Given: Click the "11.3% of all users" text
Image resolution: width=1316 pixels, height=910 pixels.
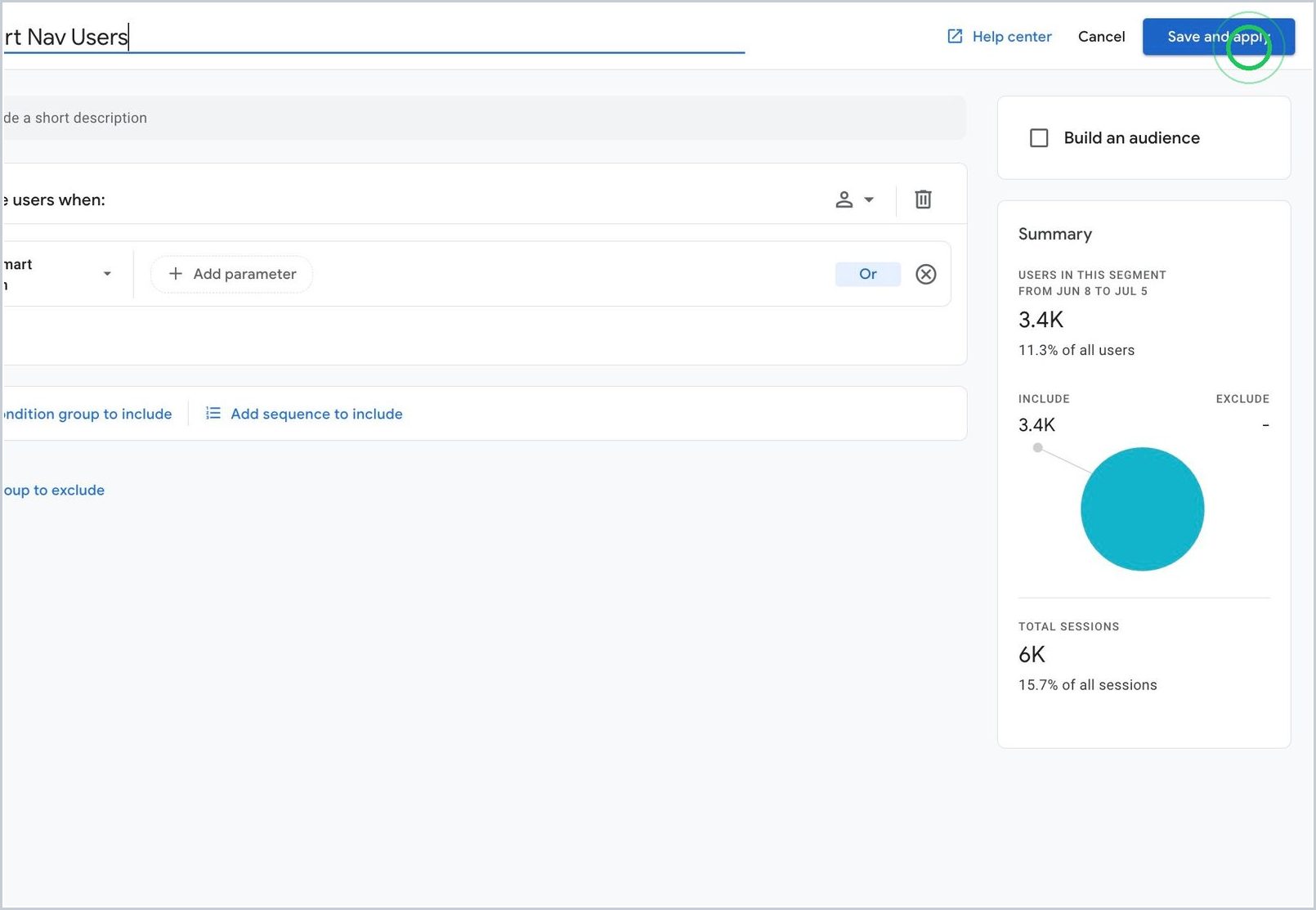Looking at the screenshot, I should point(1077,350).
